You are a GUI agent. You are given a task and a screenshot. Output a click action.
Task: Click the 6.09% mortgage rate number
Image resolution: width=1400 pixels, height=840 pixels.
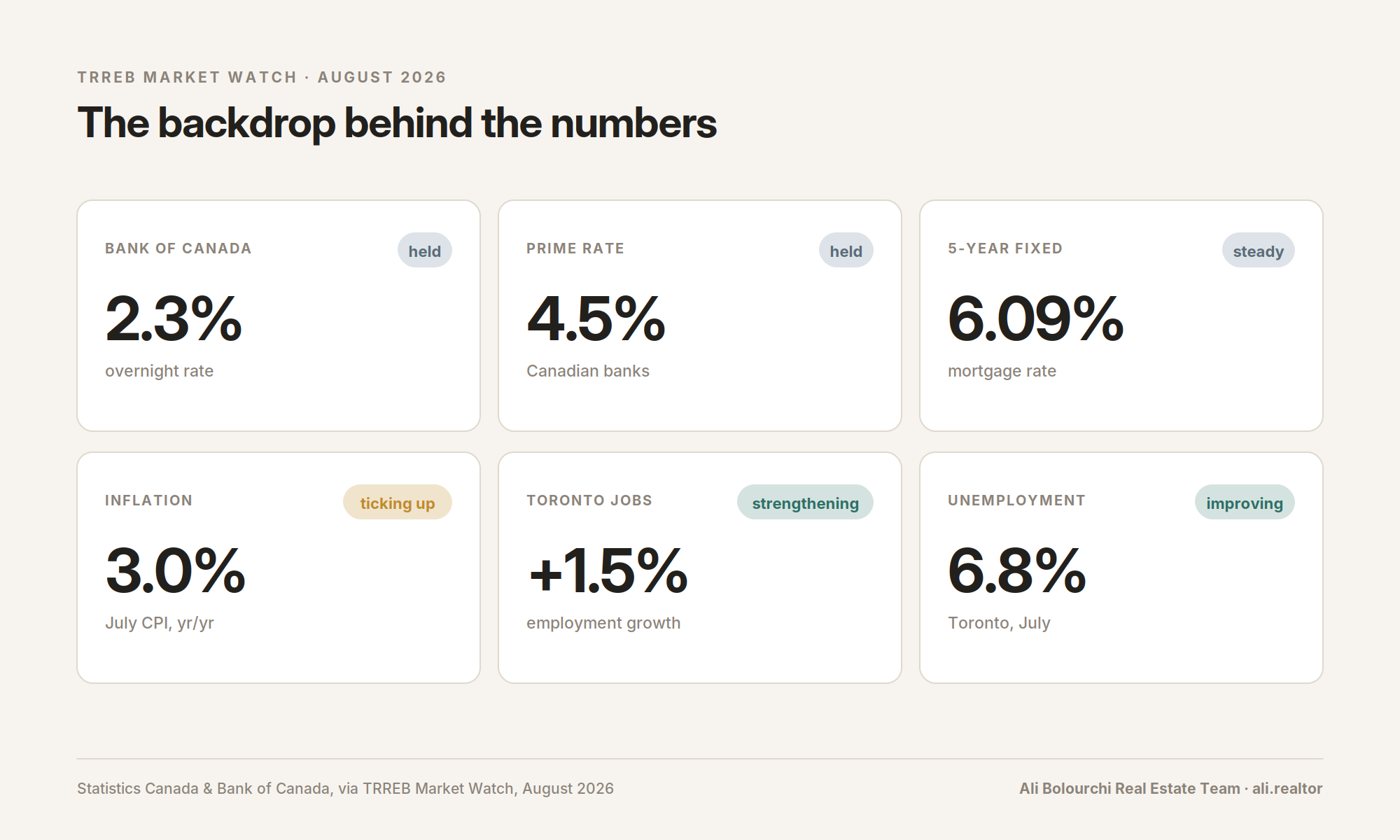pos(1035,319)
